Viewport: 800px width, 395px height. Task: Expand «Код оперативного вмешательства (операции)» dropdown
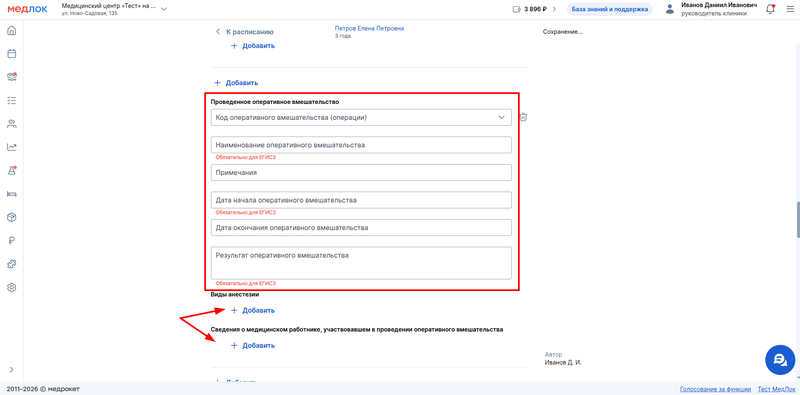coord(361,117)
